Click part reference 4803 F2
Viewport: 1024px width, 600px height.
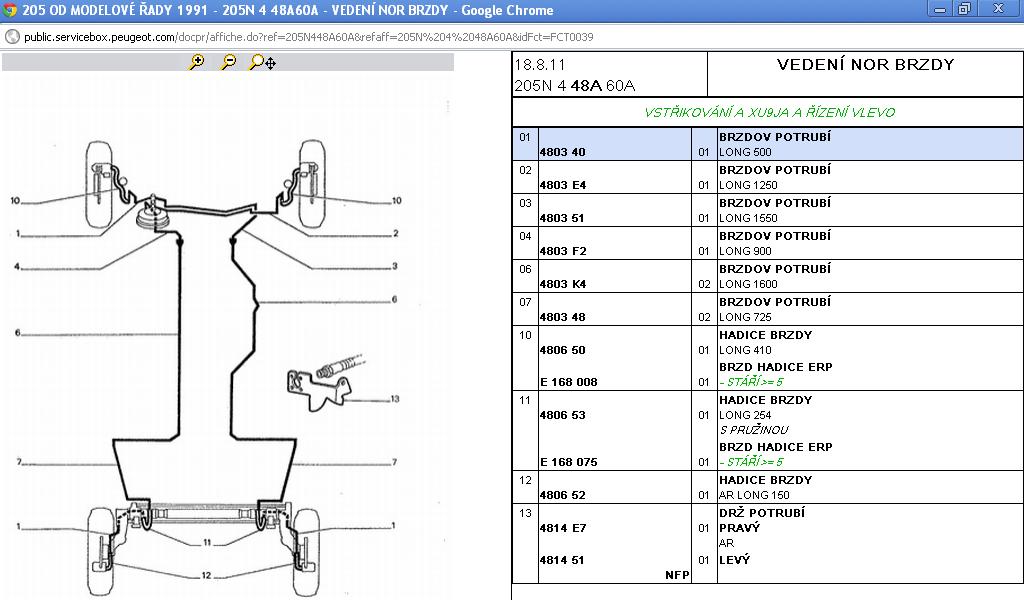pyautogui.click(x=562, y=251)
